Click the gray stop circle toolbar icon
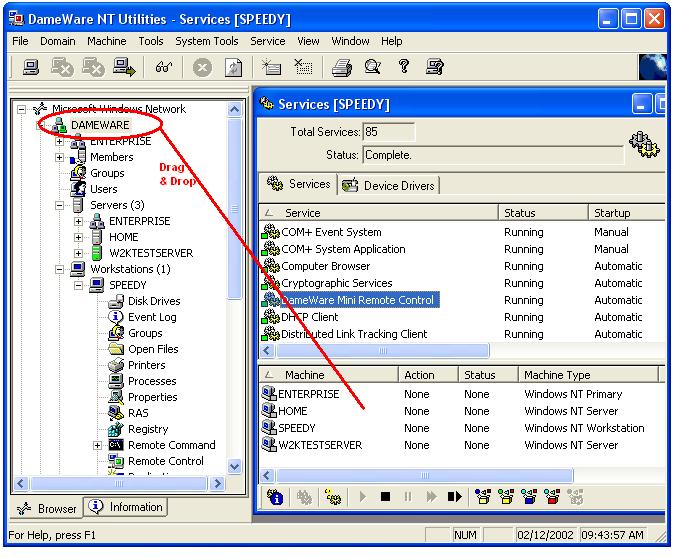 tap(202, 68)
